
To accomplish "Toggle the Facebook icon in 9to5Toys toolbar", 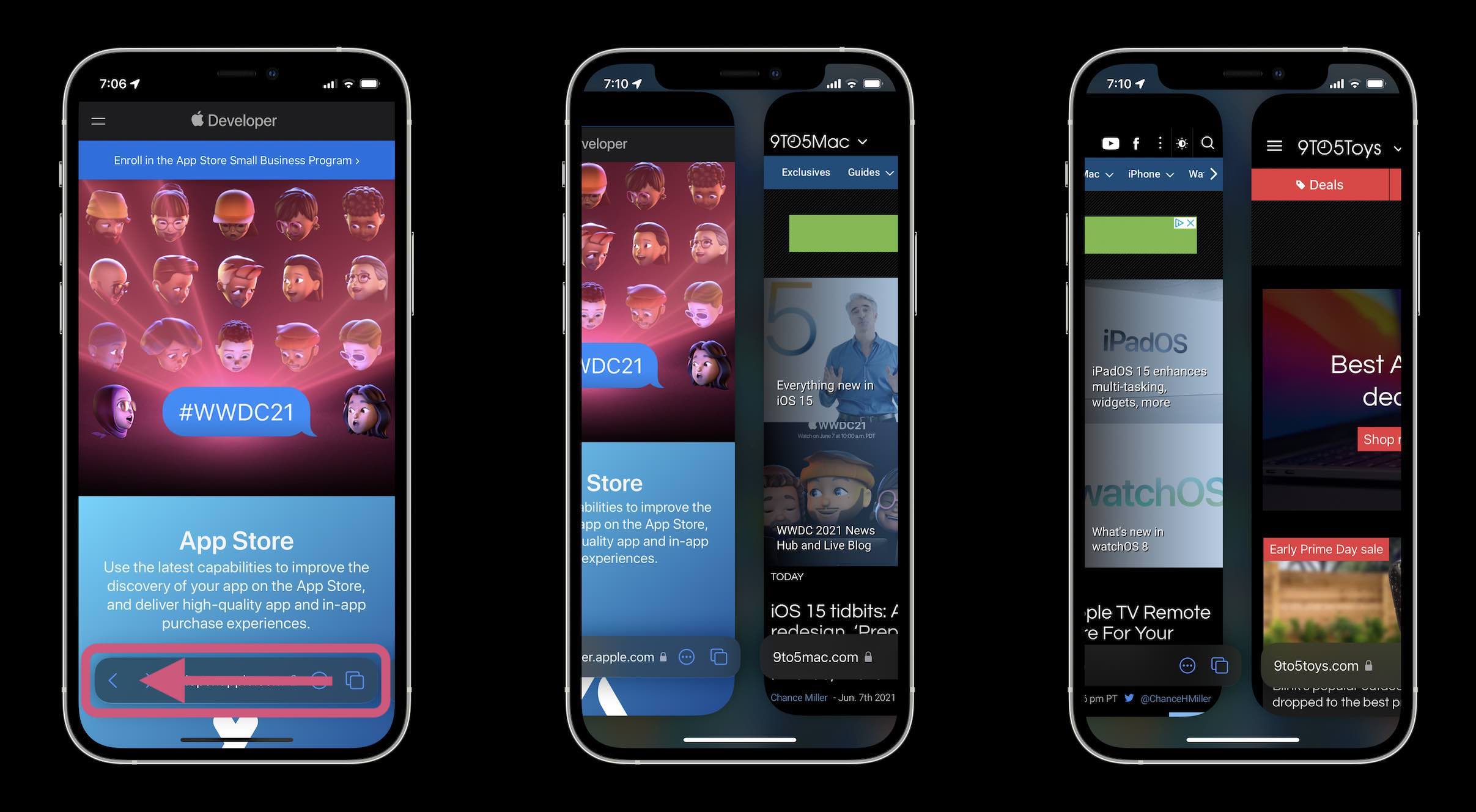I will coord(1135,143).
